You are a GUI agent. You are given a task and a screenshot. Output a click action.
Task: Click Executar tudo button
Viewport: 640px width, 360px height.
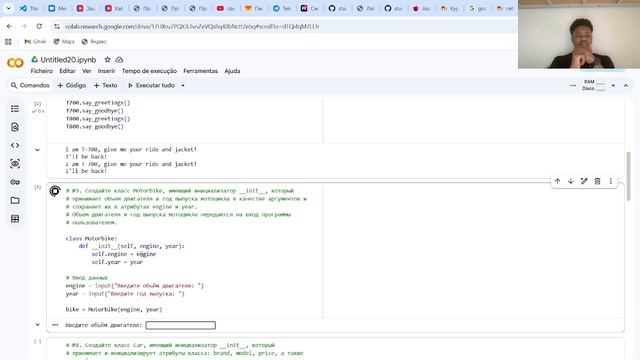[151, 86]
